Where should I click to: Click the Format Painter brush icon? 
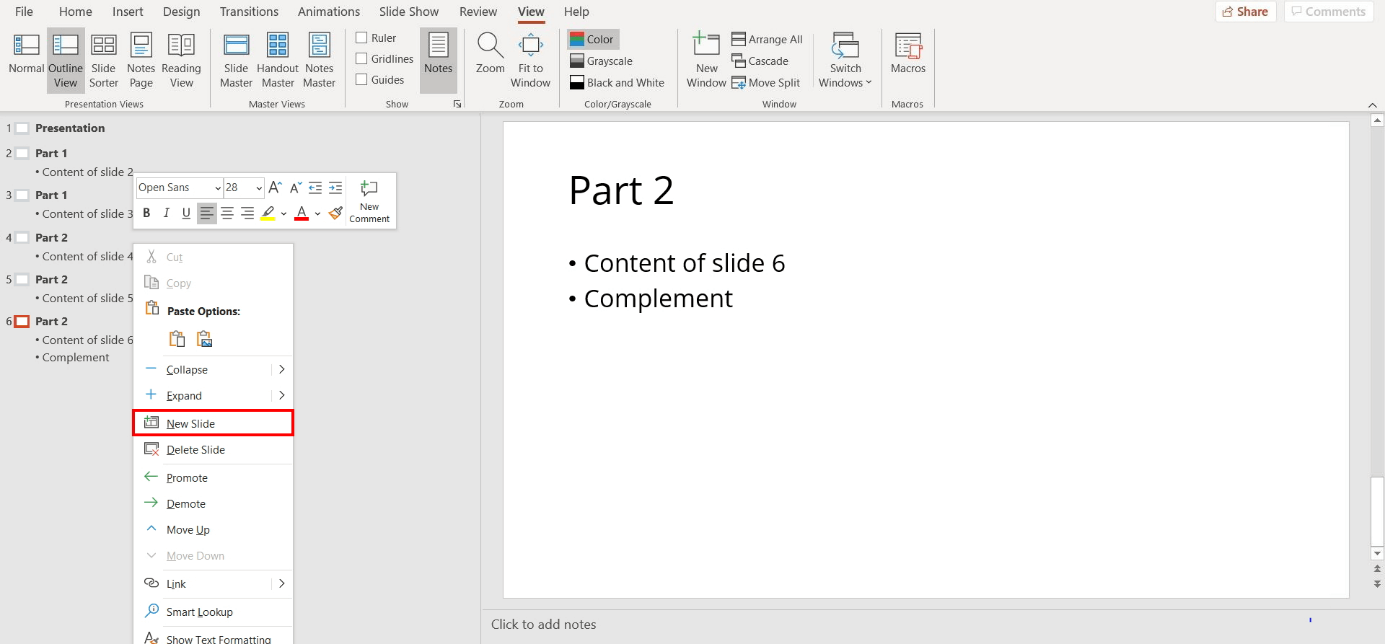[x=336, y=213]
